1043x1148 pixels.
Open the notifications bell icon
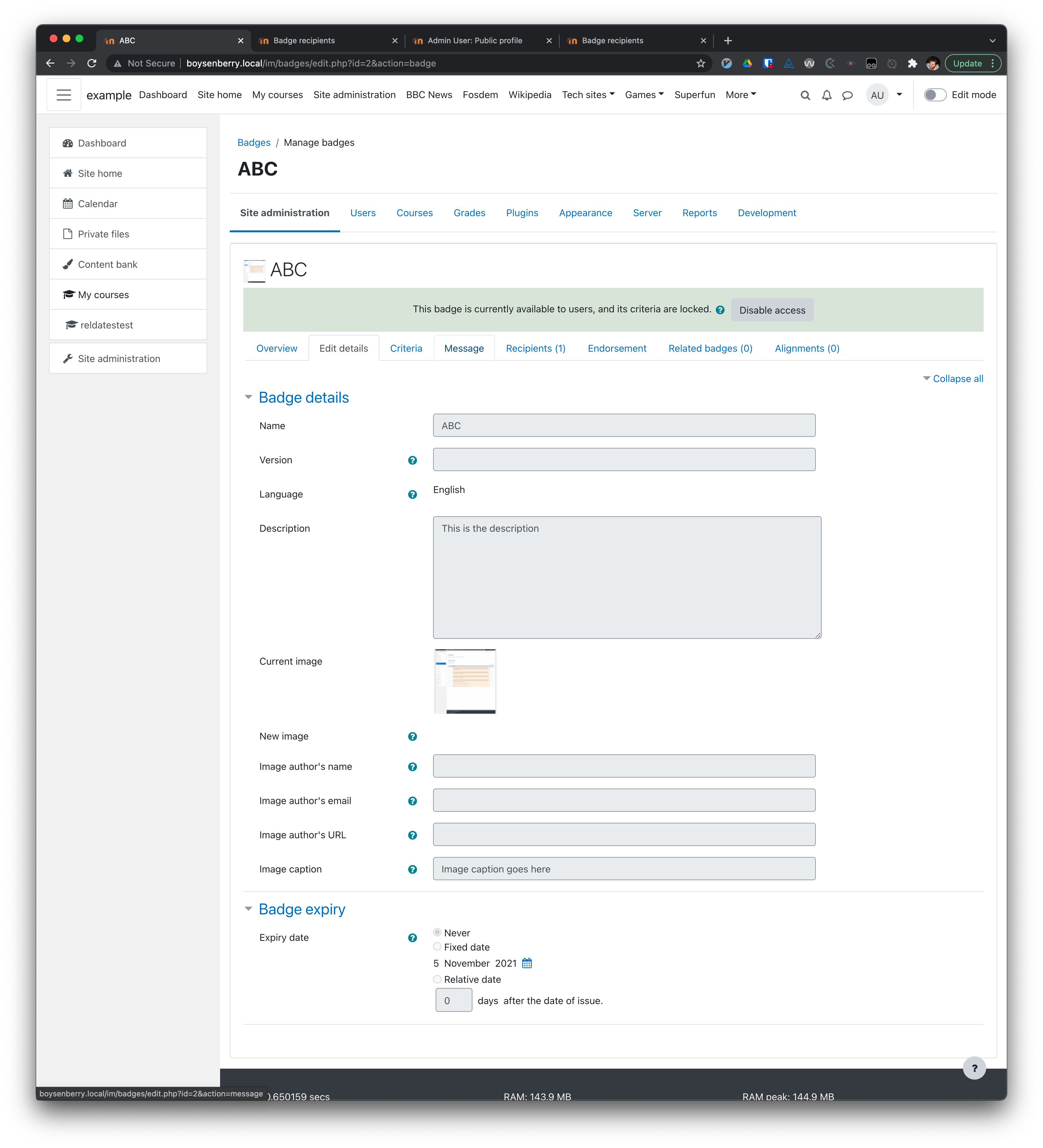(826, 95)
